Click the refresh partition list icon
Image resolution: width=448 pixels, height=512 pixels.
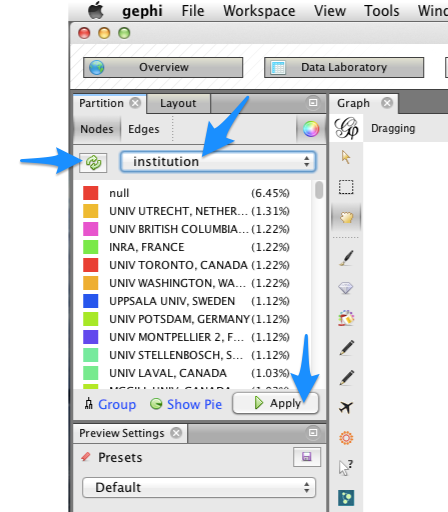tap(93, 163)
